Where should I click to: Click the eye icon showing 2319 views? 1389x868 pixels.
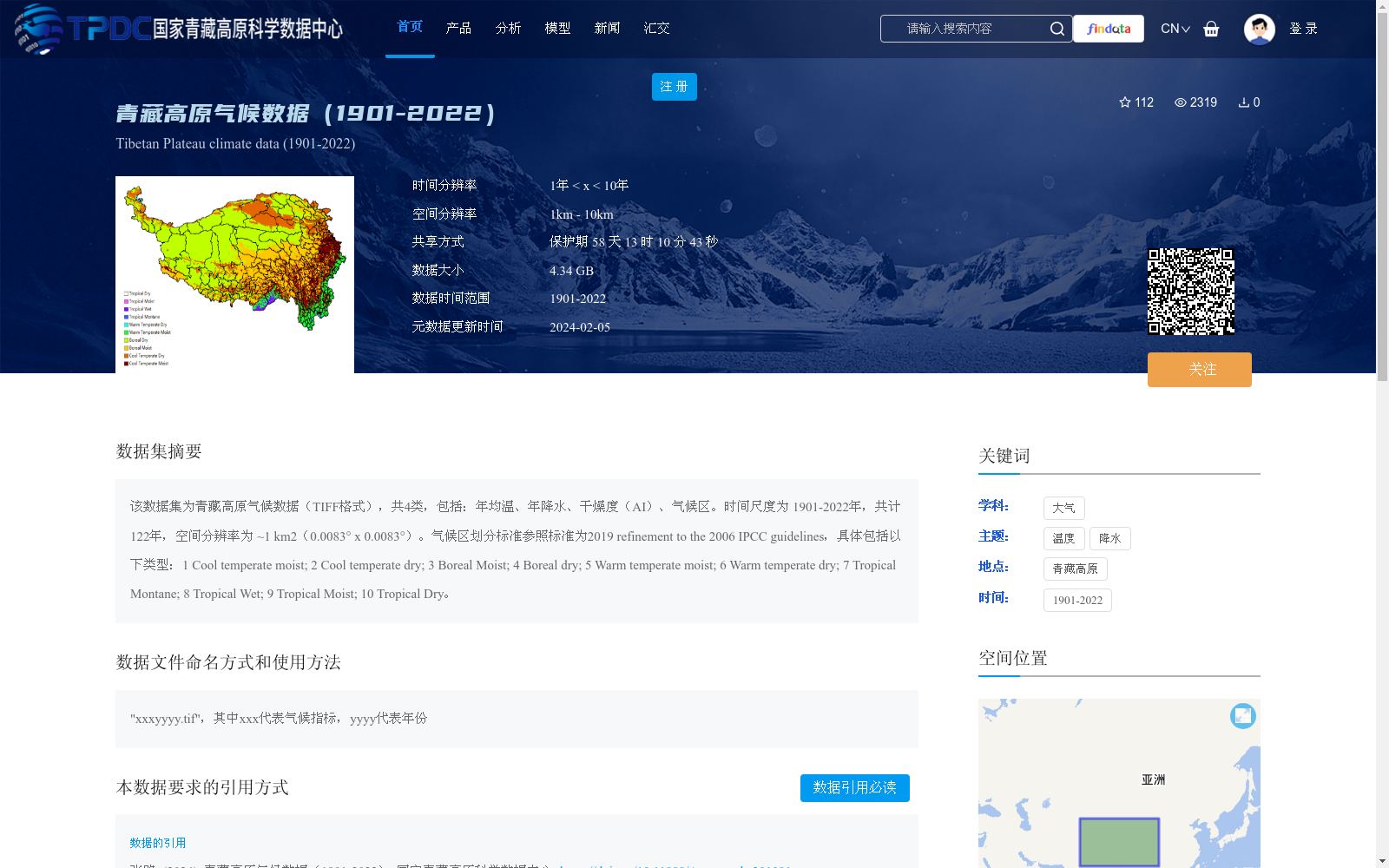pyautogui.click(x=1182, y=102)
